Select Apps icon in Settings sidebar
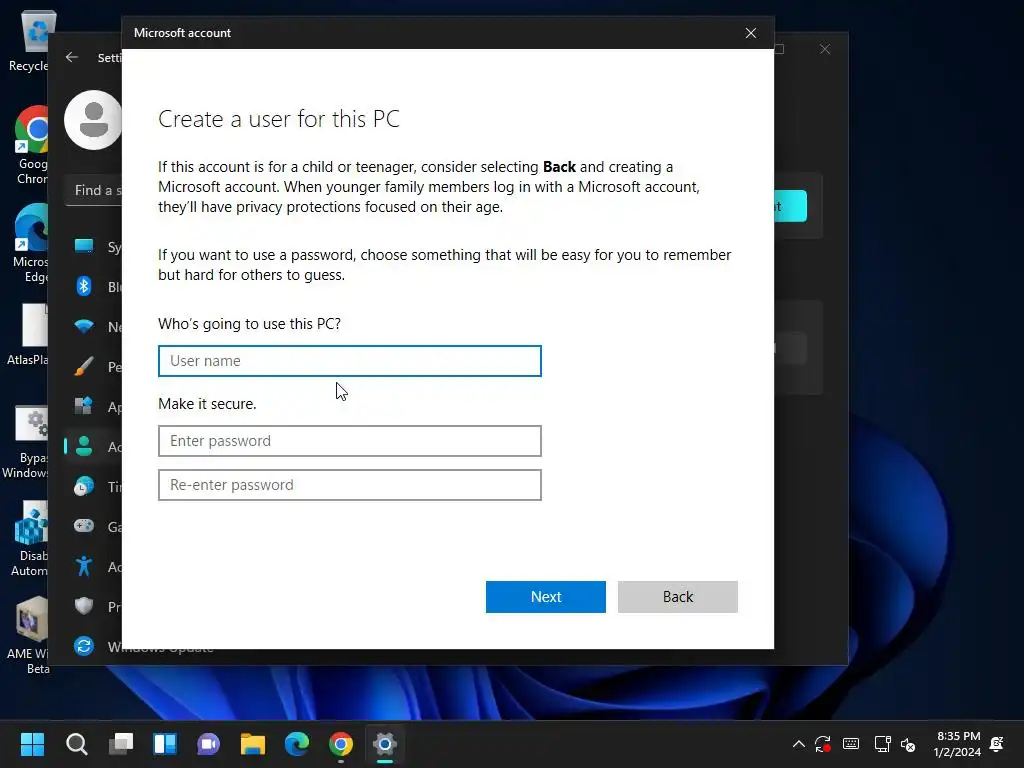The height and width of the screenshot is (768, 1024). pyautogui.click(x=84, y=406)
